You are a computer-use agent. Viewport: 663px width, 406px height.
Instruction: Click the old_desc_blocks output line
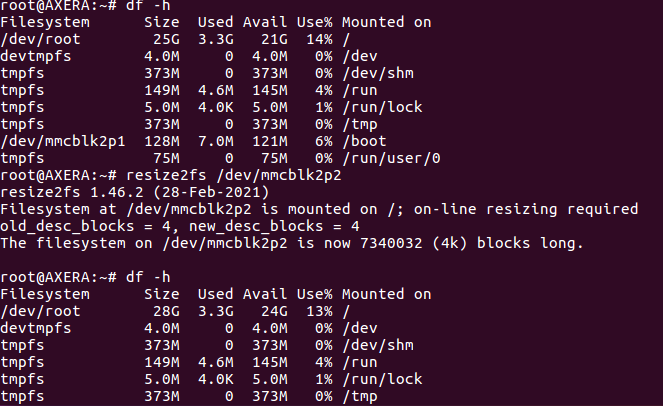(x=180, y=226)
